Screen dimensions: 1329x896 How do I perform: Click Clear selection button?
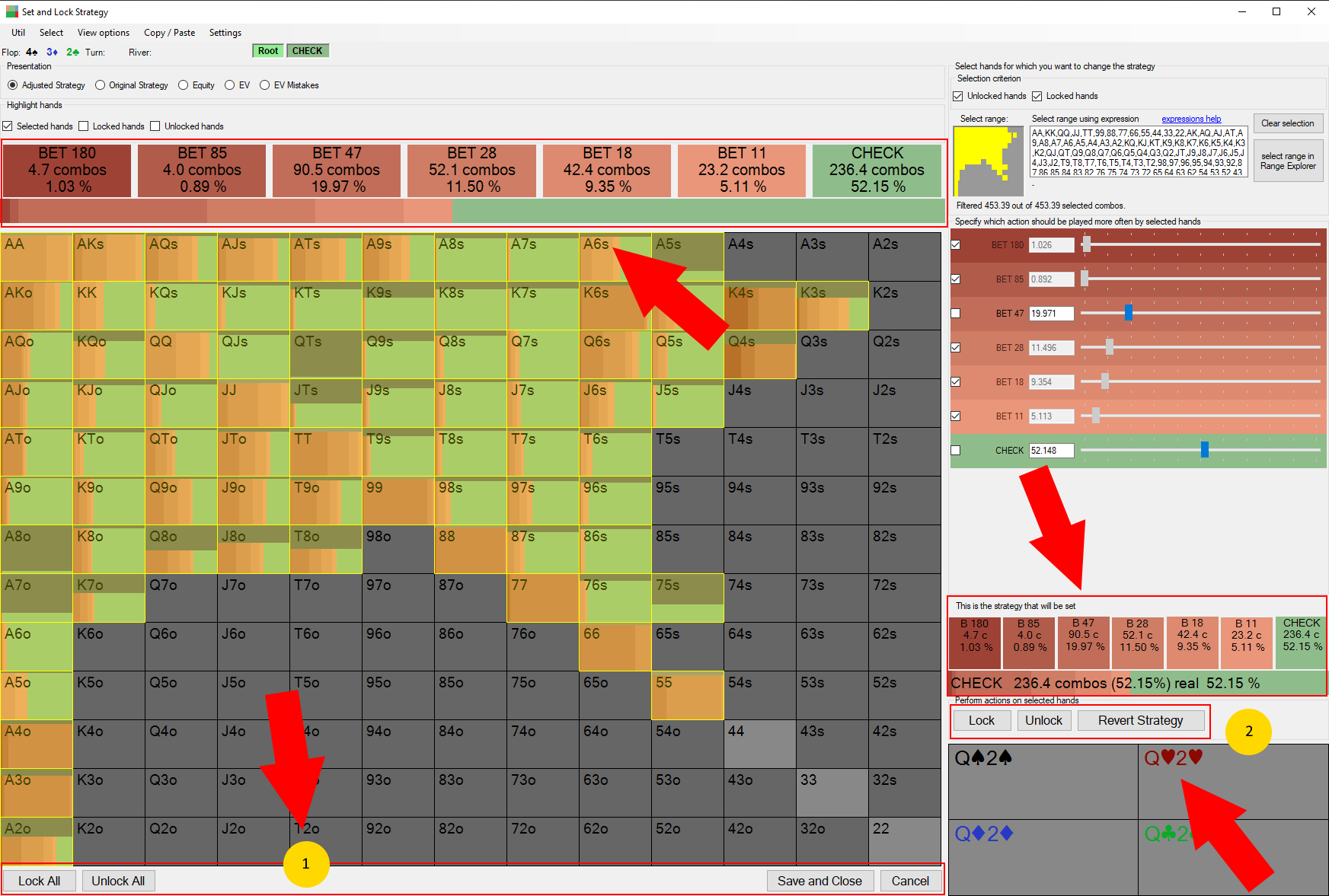[x=1287, y=123]
